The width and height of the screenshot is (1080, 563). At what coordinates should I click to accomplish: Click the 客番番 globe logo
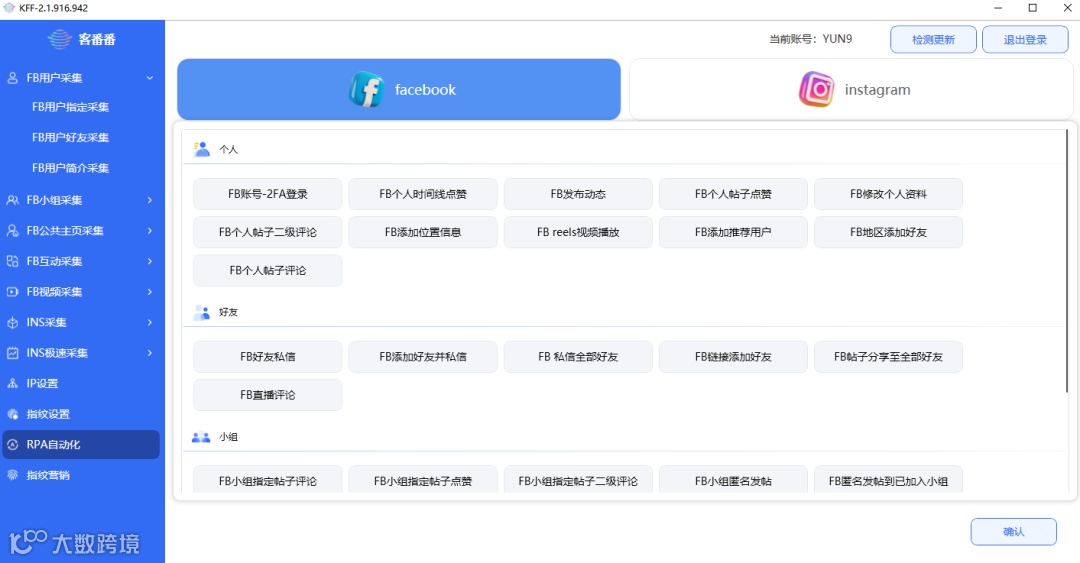tap(60, 39)
